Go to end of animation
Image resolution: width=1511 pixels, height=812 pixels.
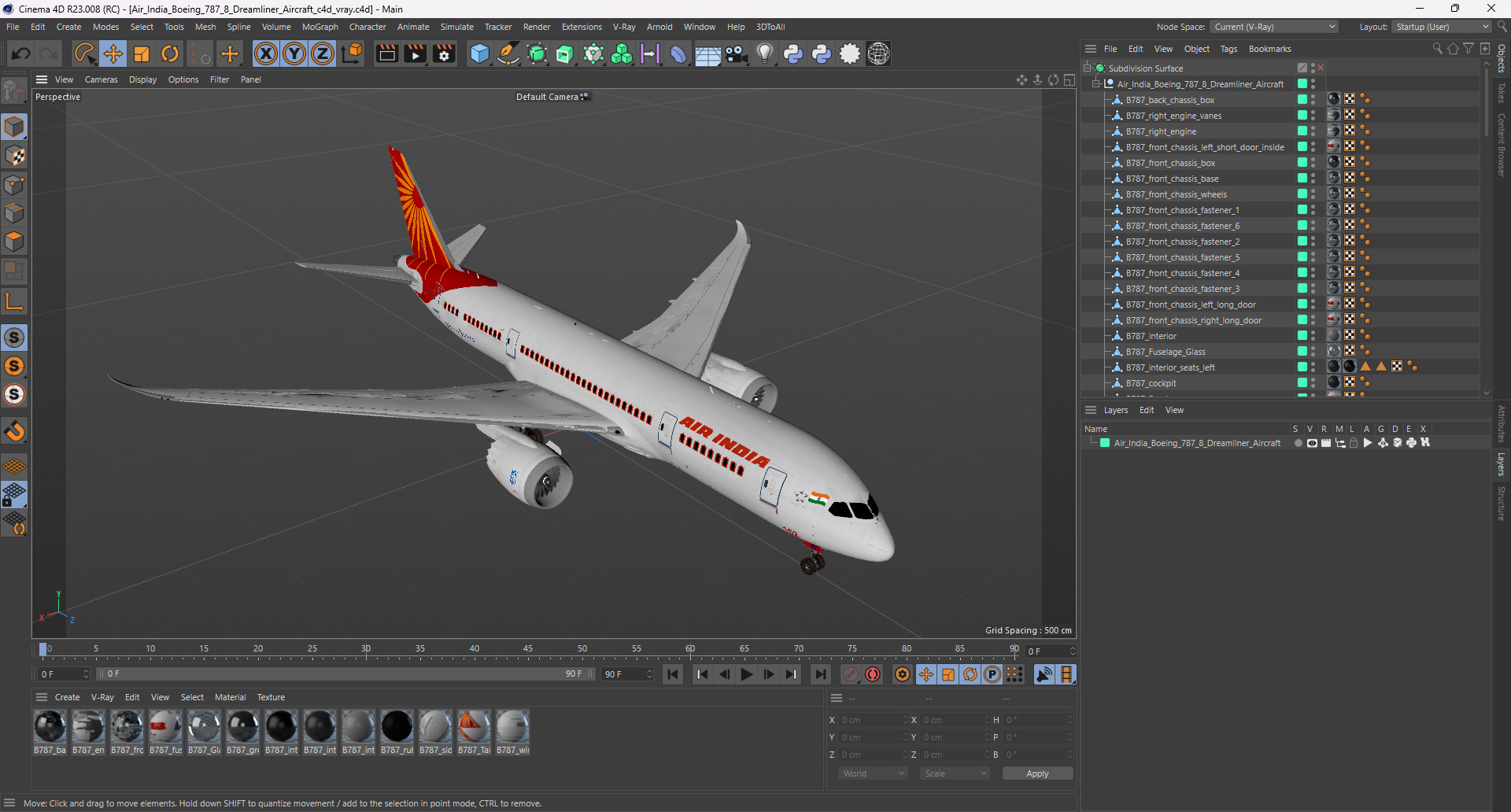coord(821,674)
